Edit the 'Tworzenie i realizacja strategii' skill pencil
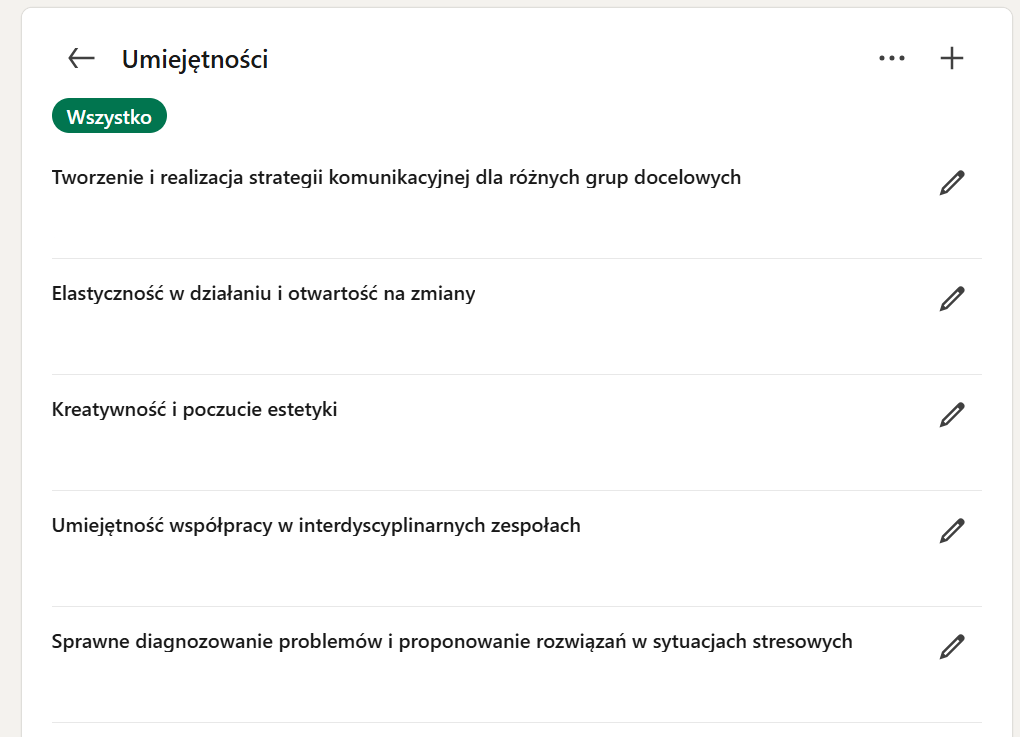 [x=952, y=183]
